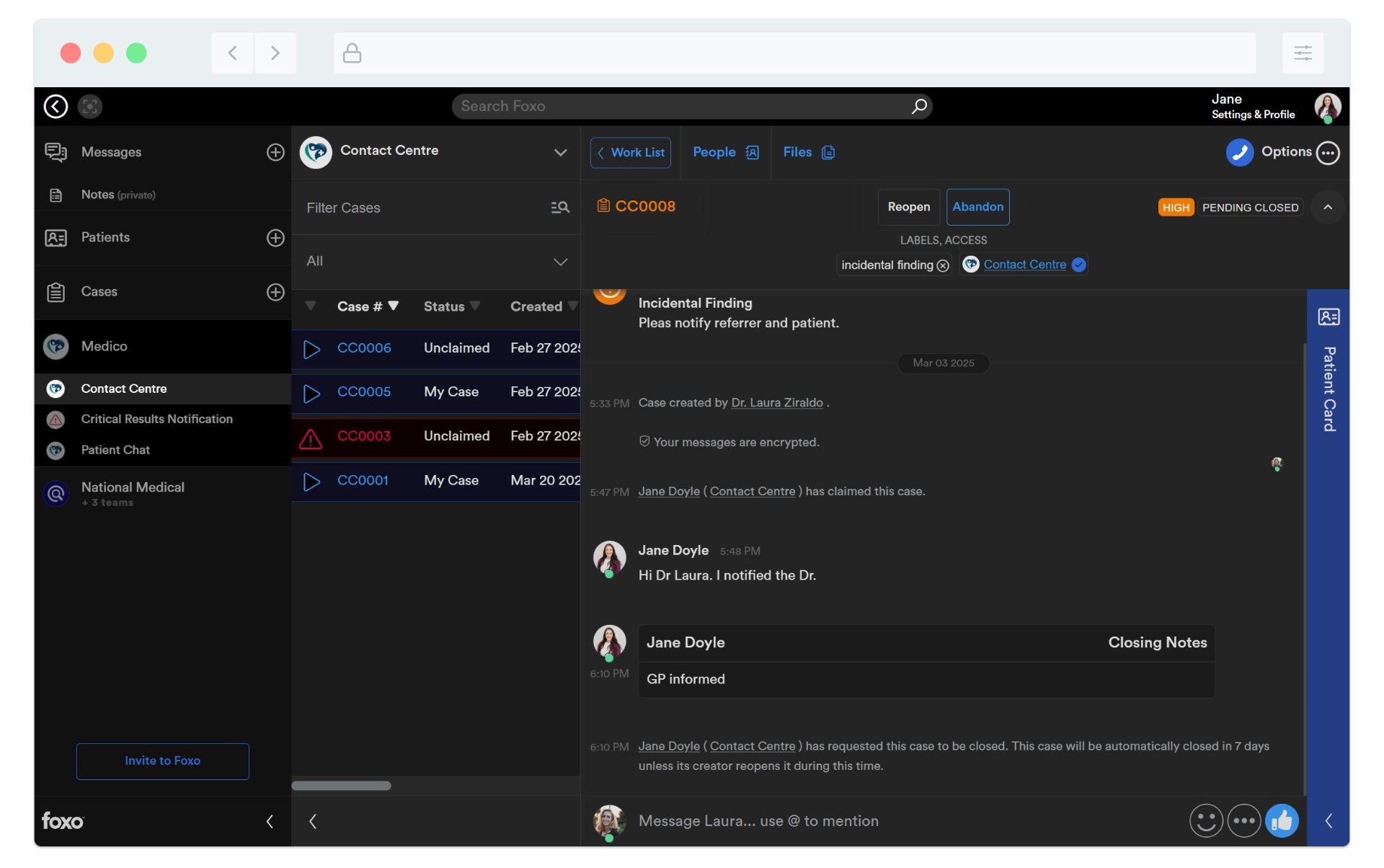Click the filter search icon in Filter Cases
The height and width of the screenshot is (868, 1384).
(x=560, y=208)
